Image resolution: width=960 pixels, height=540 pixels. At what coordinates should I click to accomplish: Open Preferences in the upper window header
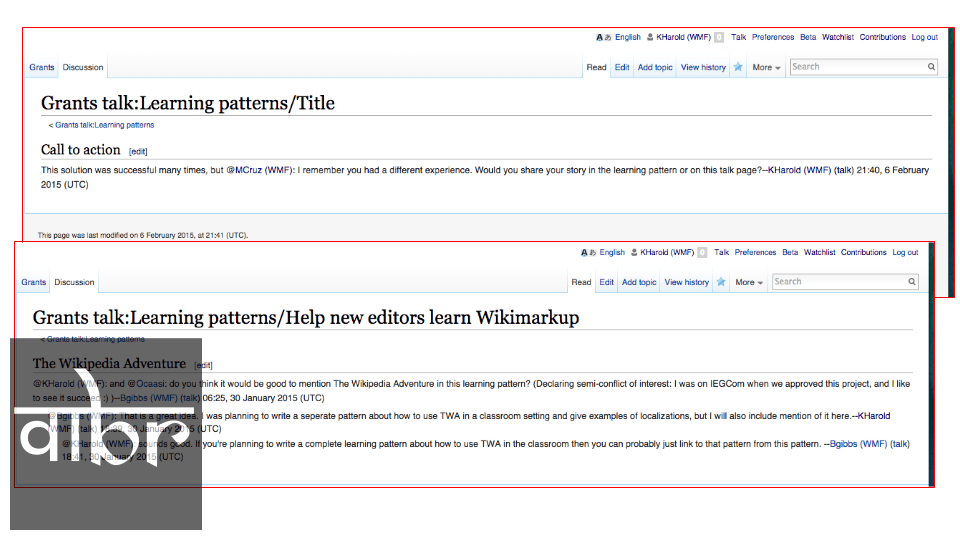point(773,37)
